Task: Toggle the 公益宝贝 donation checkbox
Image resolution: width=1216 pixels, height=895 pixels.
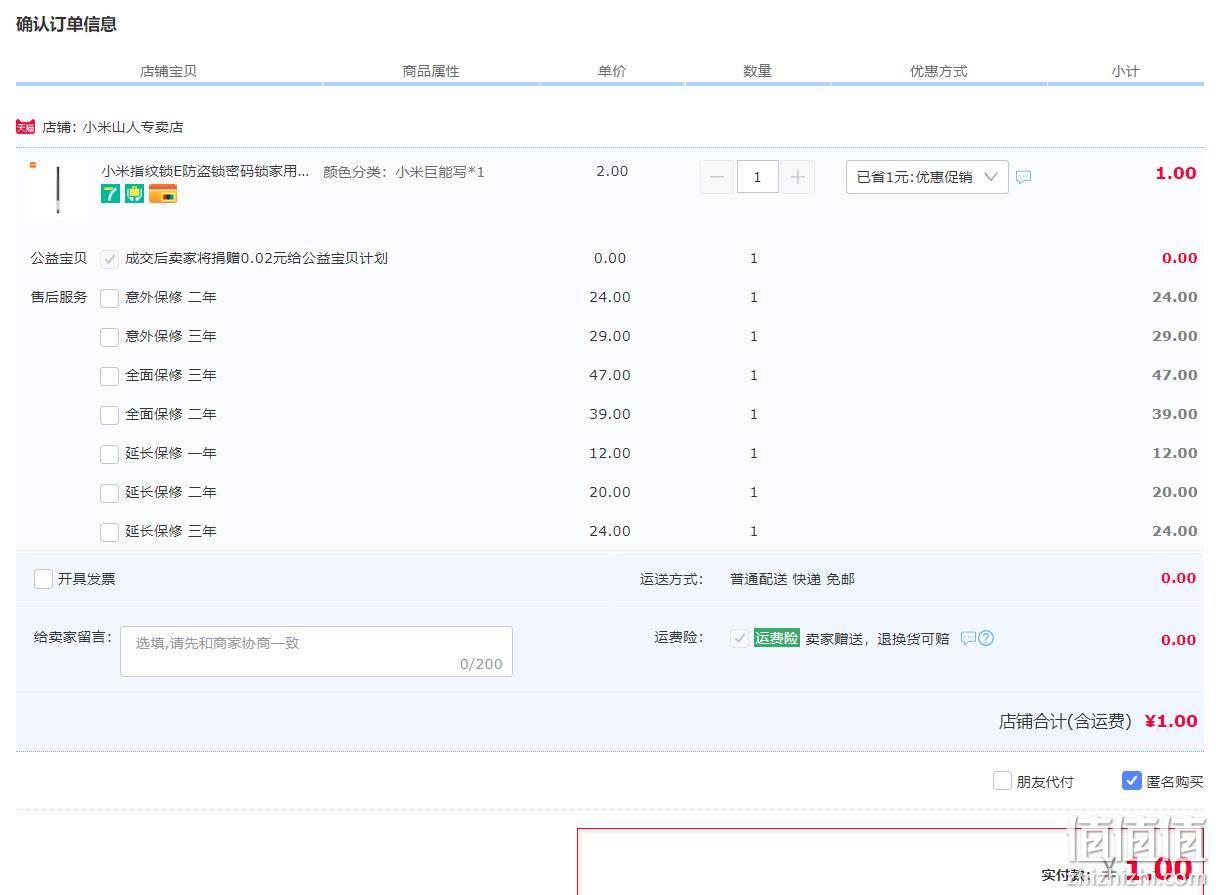Action: coord(110,259)
